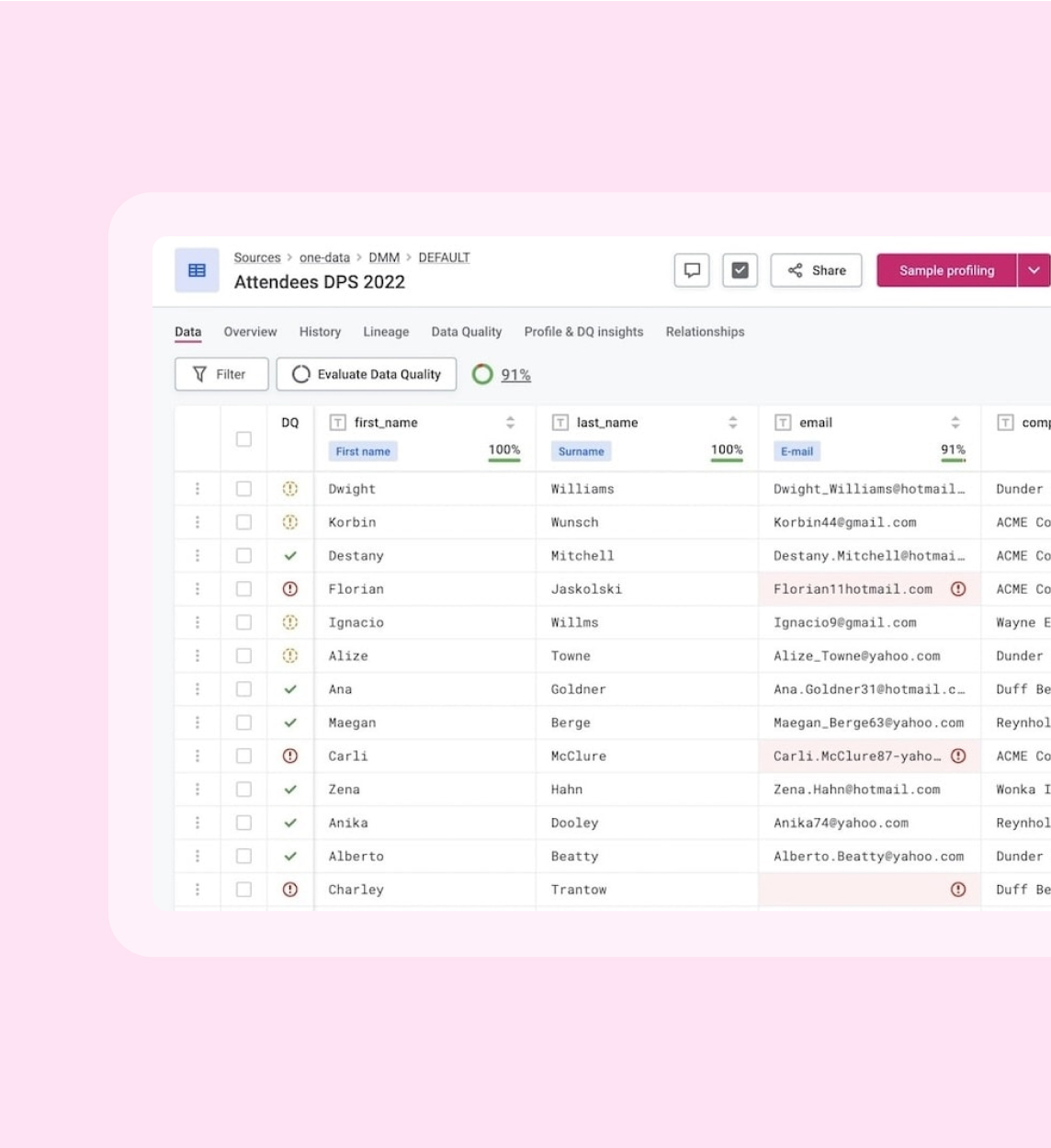Screen dimensions: 1051x1148
Task: Click the error icon in Florian's email cell
Action: [958, 589]
